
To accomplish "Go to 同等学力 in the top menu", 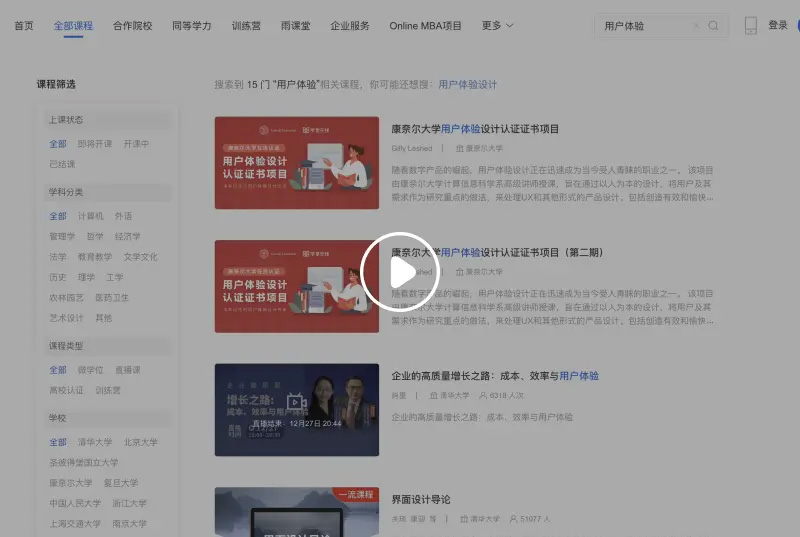I will click(191, 25).
